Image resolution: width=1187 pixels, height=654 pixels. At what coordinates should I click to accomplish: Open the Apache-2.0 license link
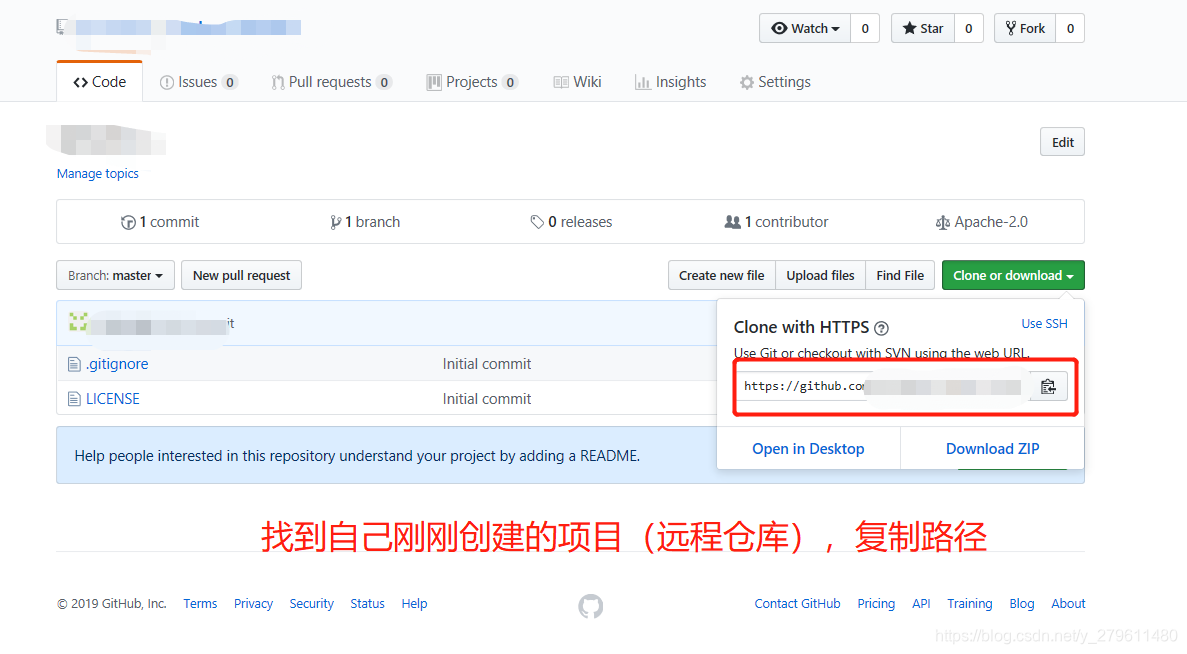pos(982,222)
